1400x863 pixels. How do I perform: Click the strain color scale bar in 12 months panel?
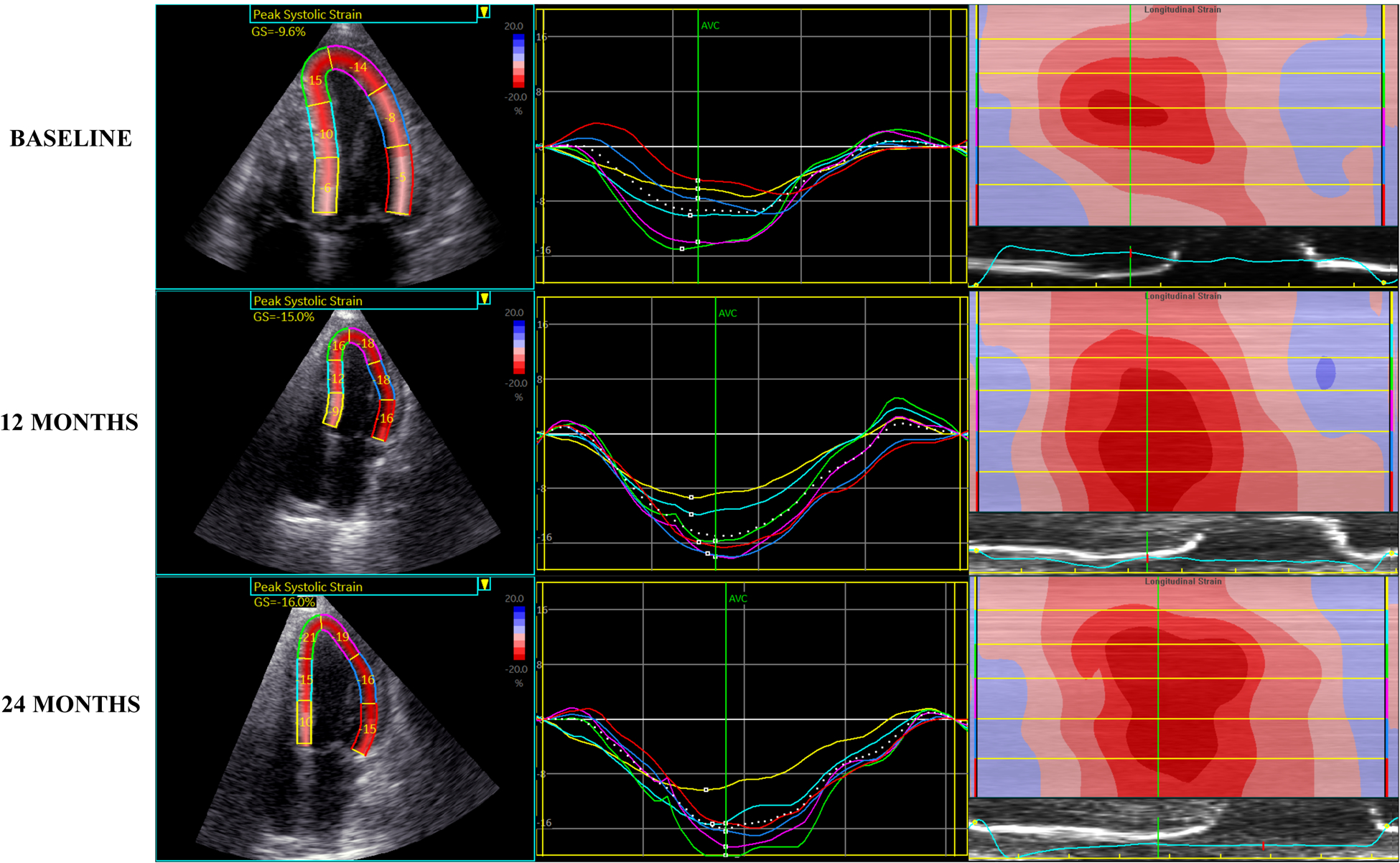(518, 347)
